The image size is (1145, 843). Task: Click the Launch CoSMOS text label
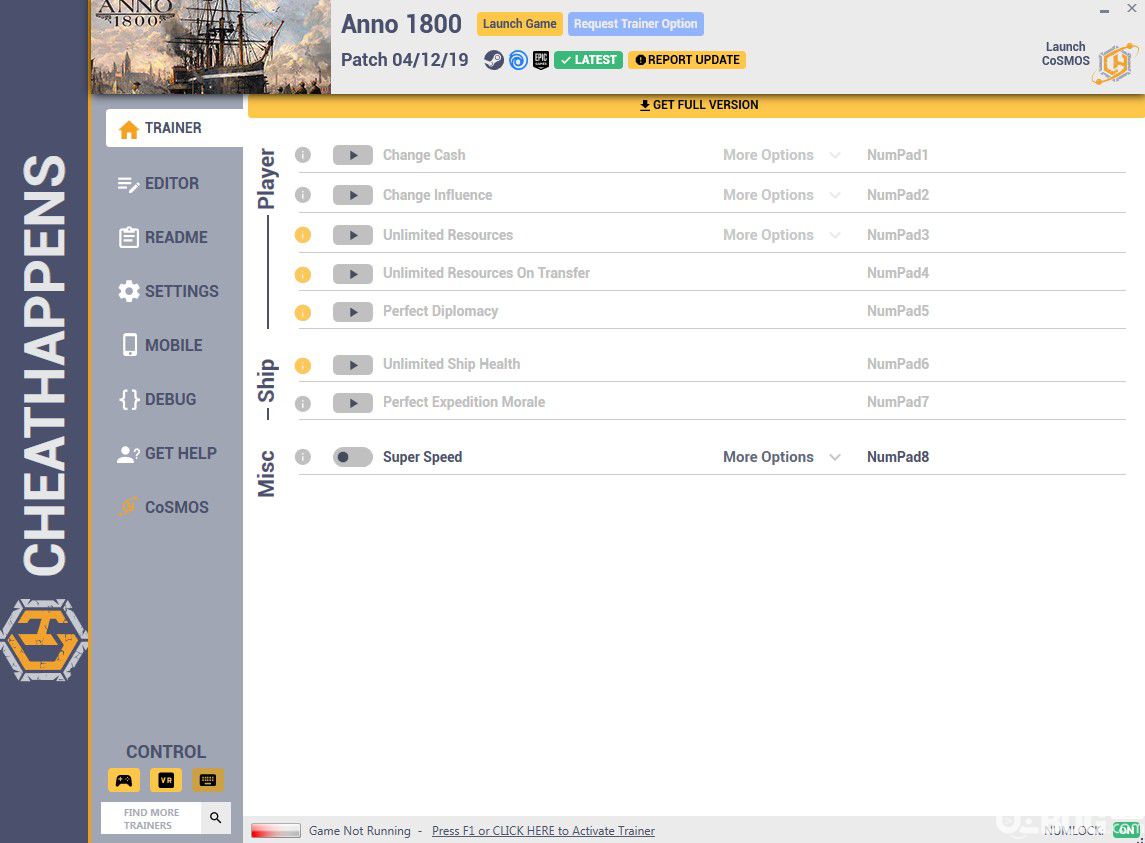[x=1065, y=53]
